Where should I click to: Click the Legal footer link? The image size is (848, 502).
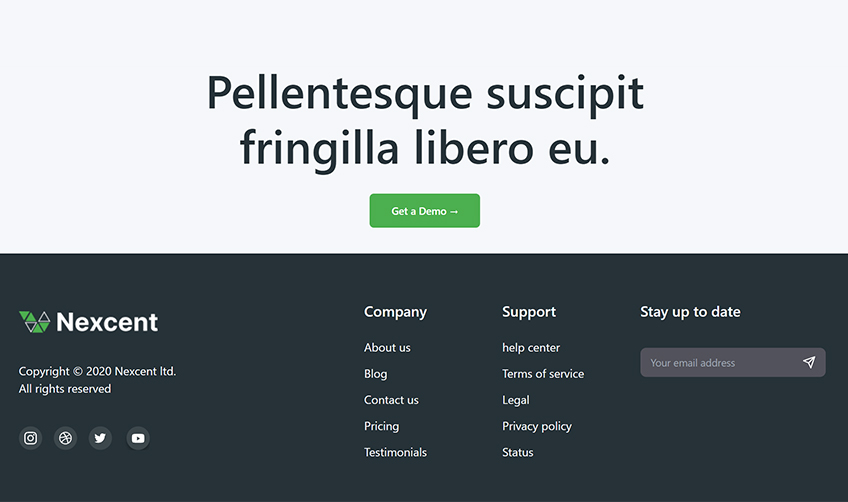coord(516,400)
